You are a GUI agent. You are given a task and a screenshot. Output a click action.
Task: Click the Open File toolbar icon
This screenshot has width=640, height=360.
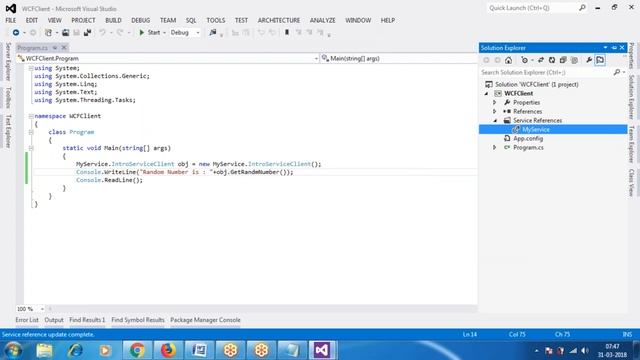(x=65, y=32)
